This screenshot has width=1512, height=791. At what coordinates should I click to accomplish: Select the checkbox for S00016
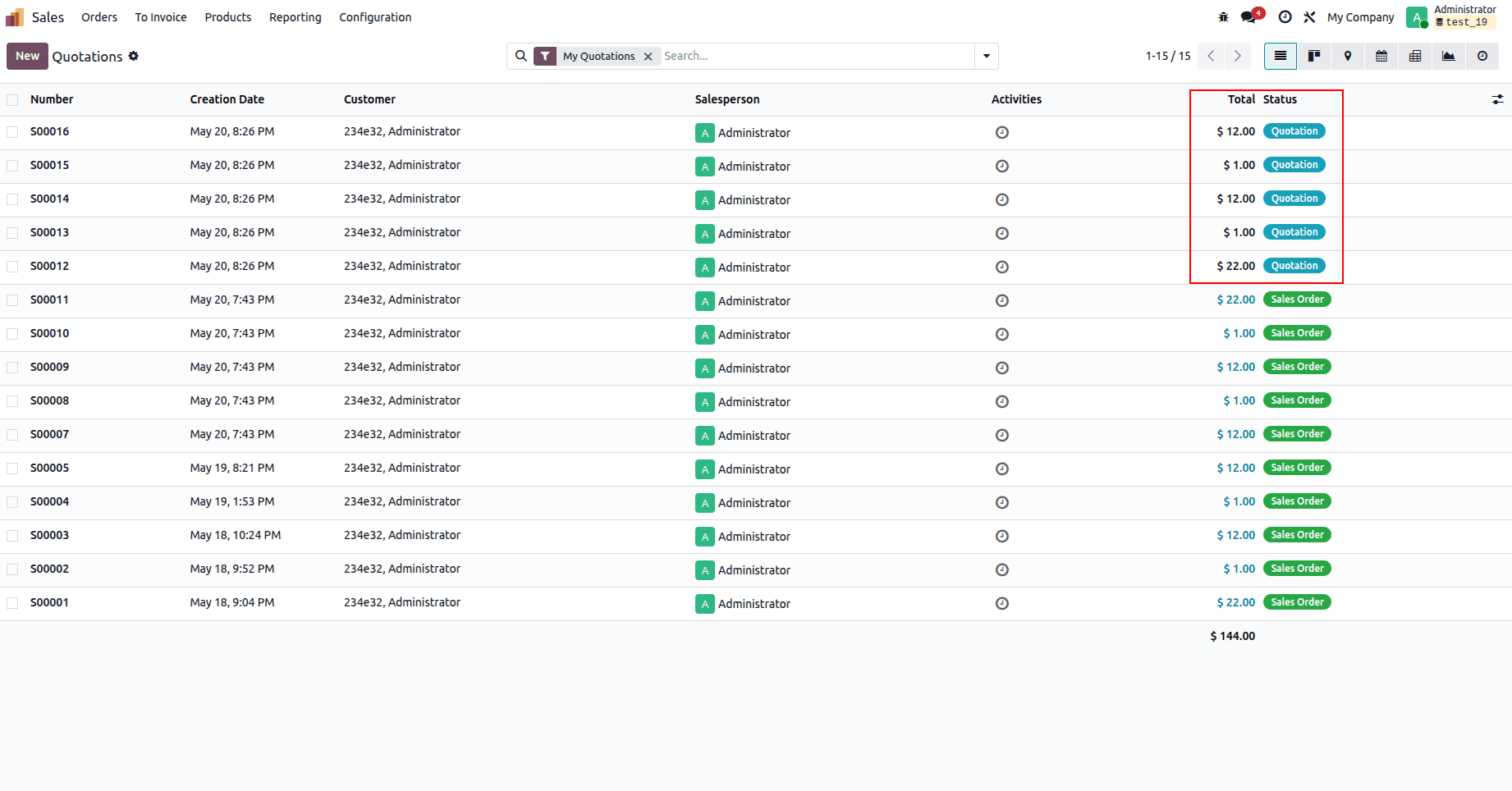(x=12, y=132)
